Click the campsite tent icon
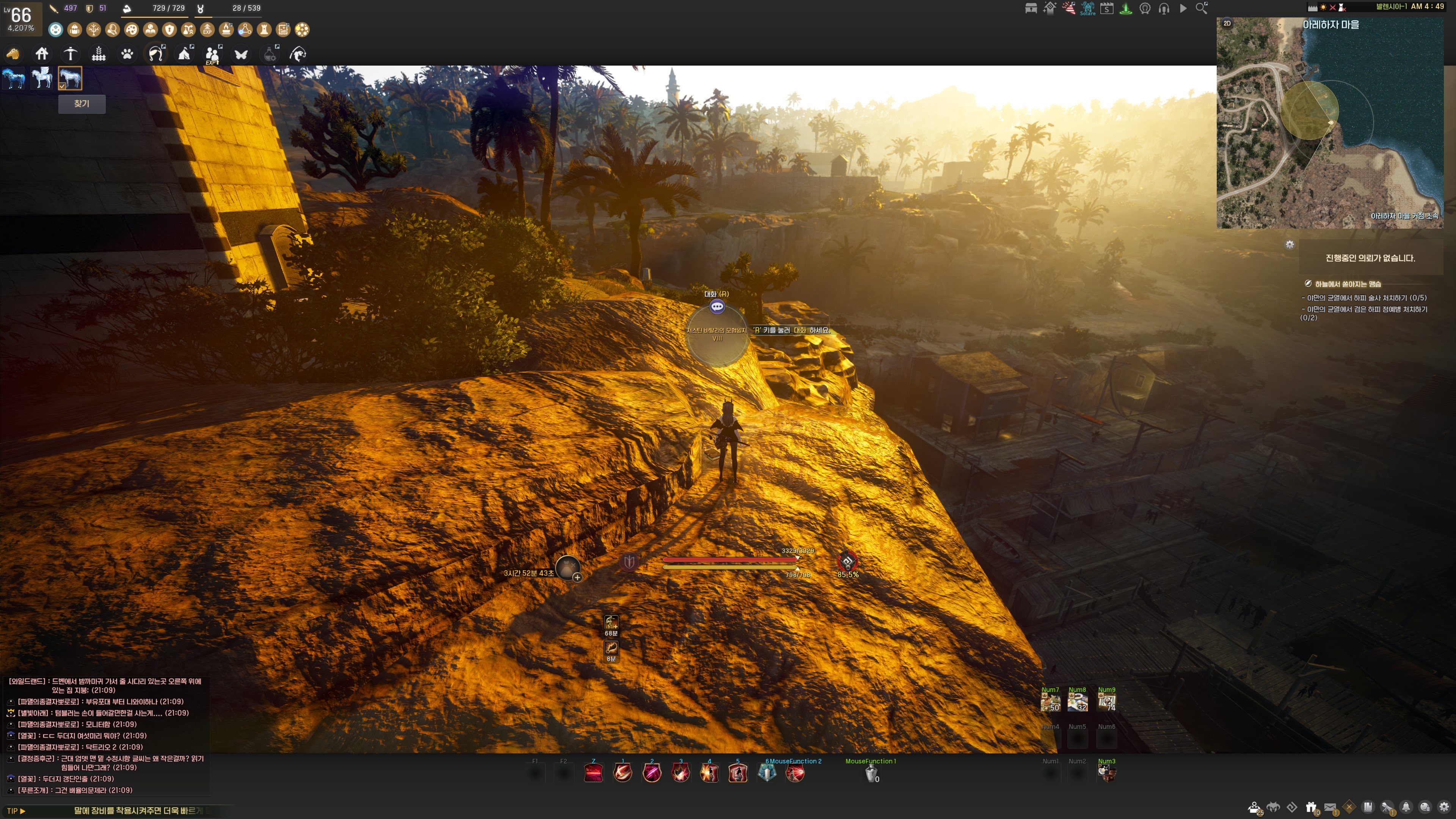The width and height of the screenshot is (1456, 819). pyautogui.click(x=185, y=54)
